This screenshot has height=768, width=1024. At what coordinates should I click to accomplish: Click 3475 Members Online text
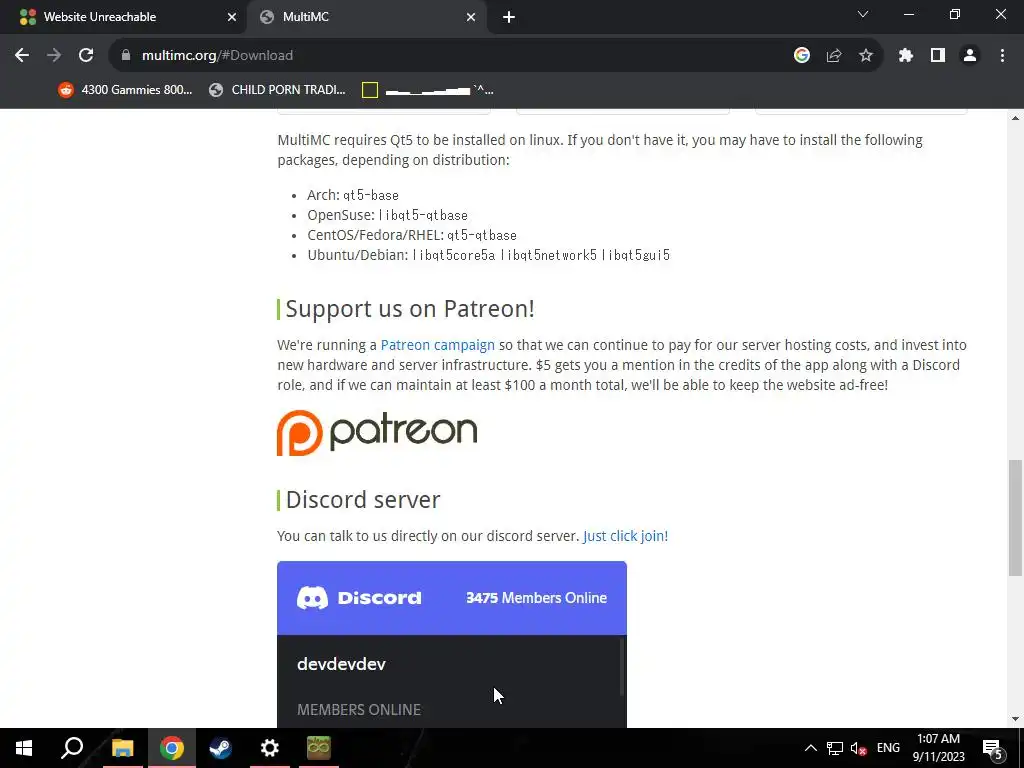536,598
